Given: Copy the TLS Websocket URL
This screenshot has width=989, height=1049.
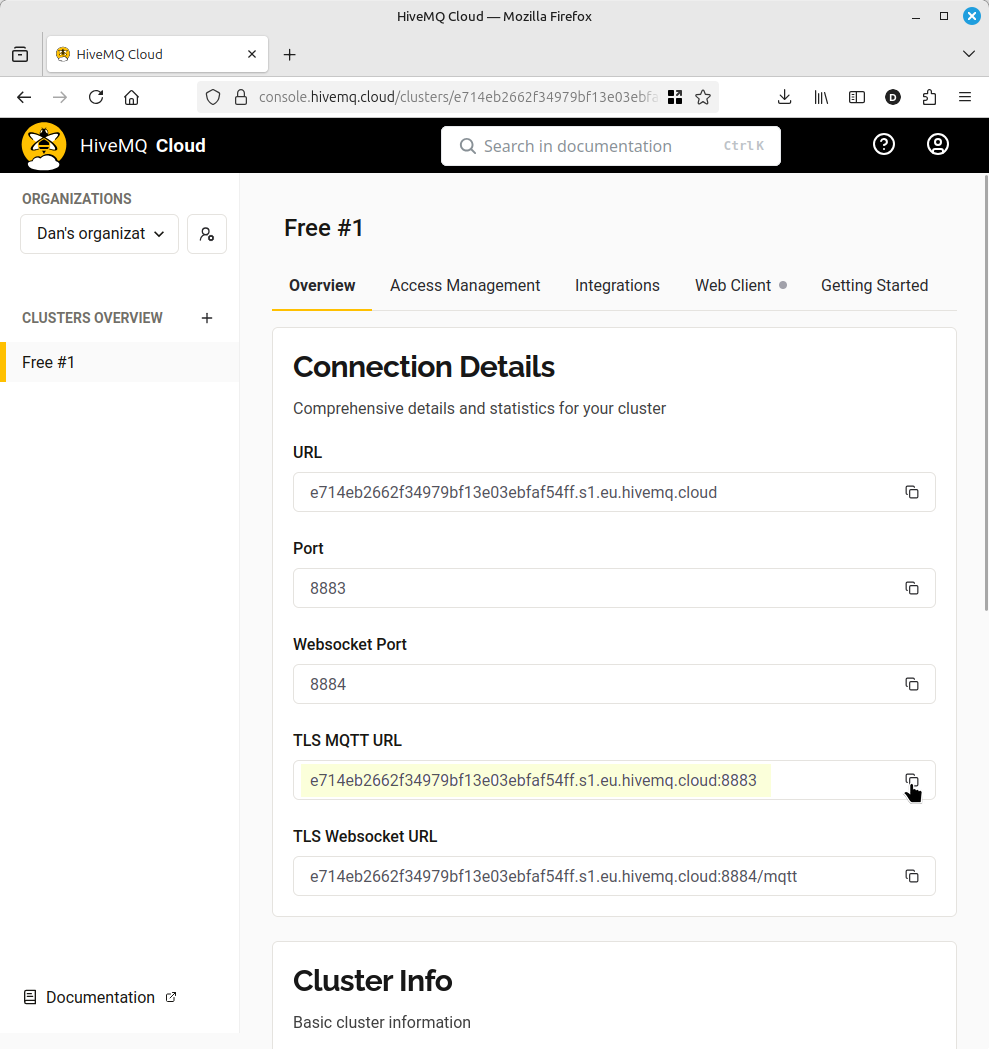Looking at the screenshot, I should tap(911, 876).
